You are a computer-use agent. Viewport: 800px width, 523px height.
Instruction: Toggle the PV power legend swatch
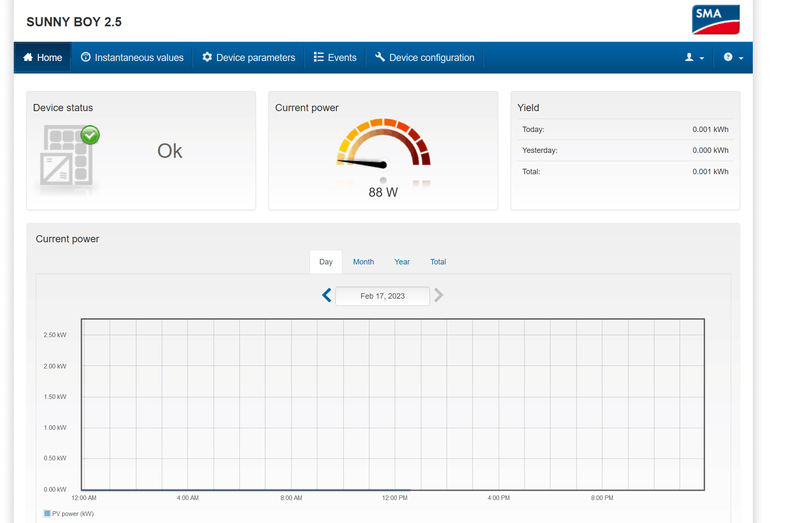tap(47, 513)
